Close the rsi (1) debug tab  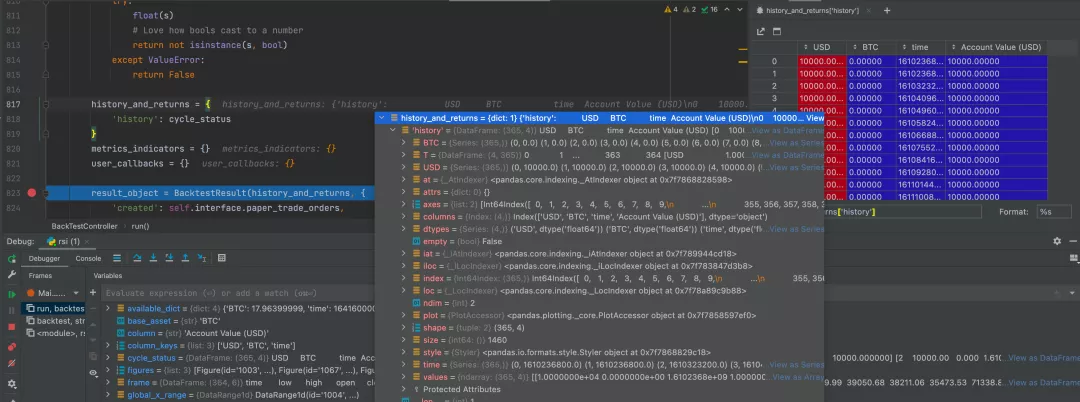(87, 242)
